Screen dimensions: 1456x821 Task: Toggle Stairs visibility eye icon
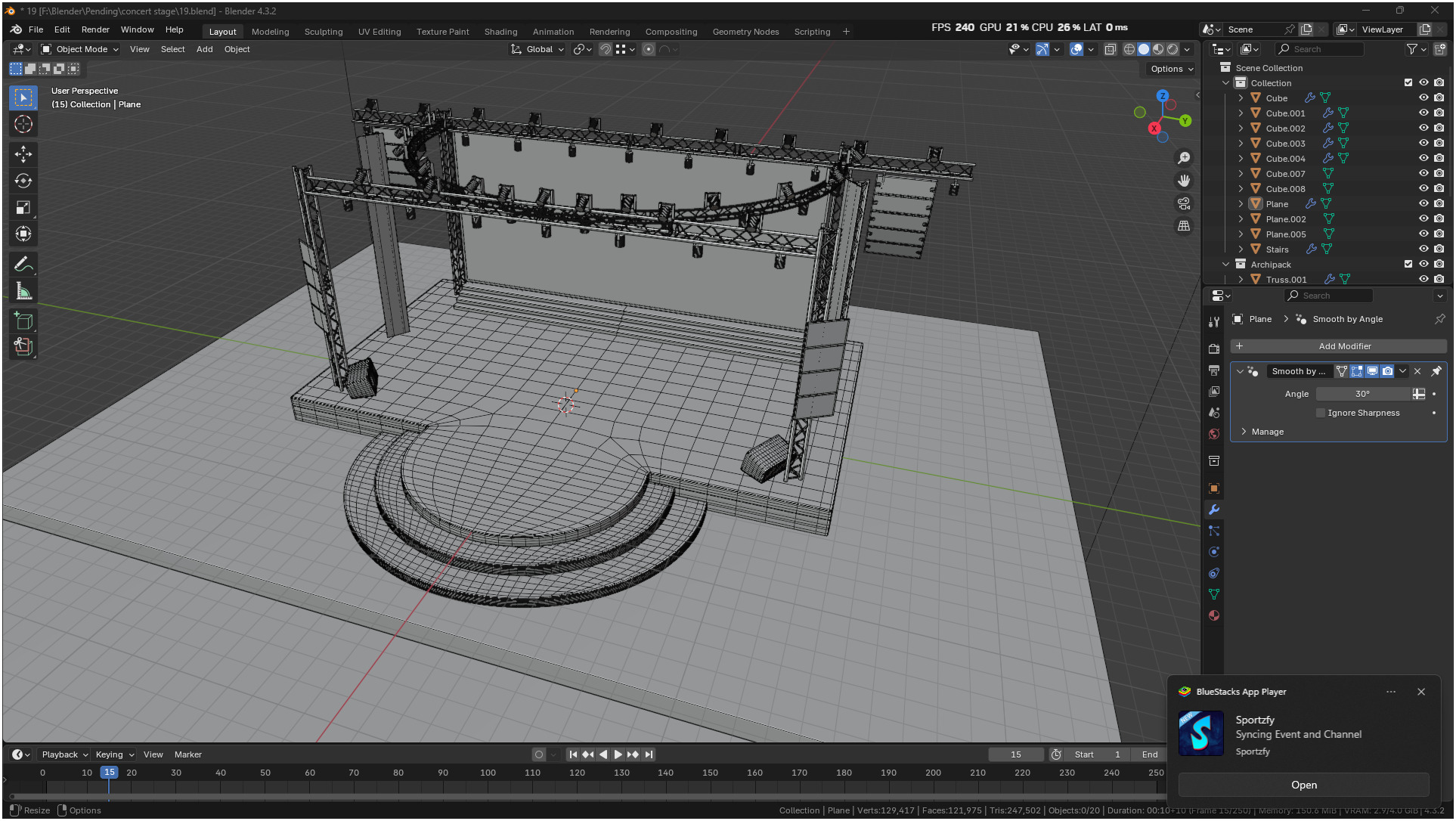point(1423,249)
